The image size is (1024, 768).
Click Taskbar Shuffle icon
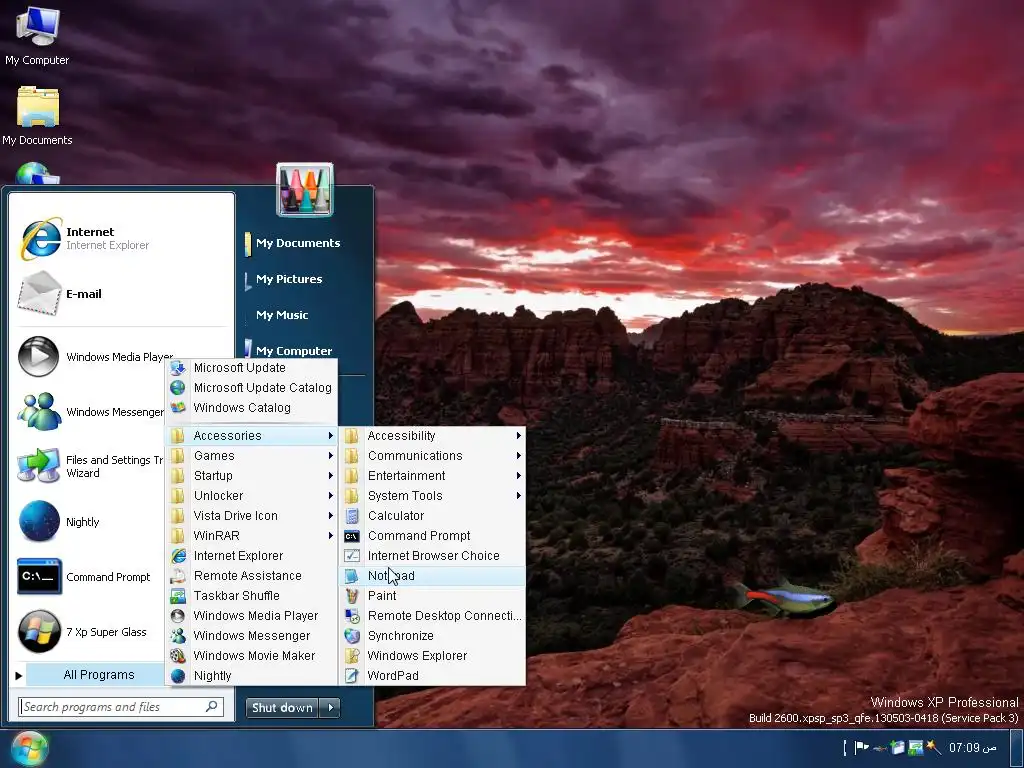tap(178, 596)
